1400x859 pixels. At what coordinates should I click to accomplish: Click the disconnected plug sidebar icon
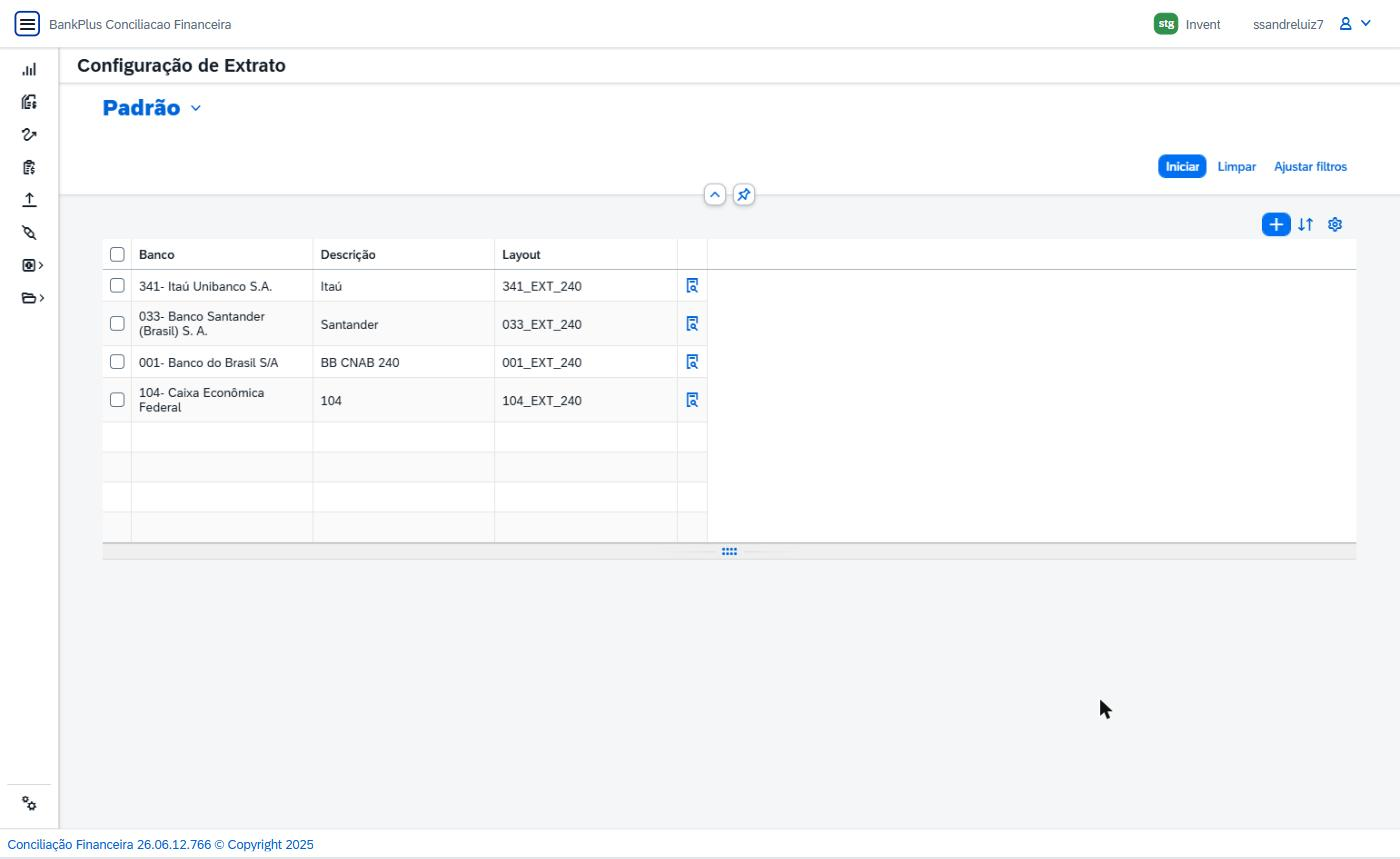29,233
